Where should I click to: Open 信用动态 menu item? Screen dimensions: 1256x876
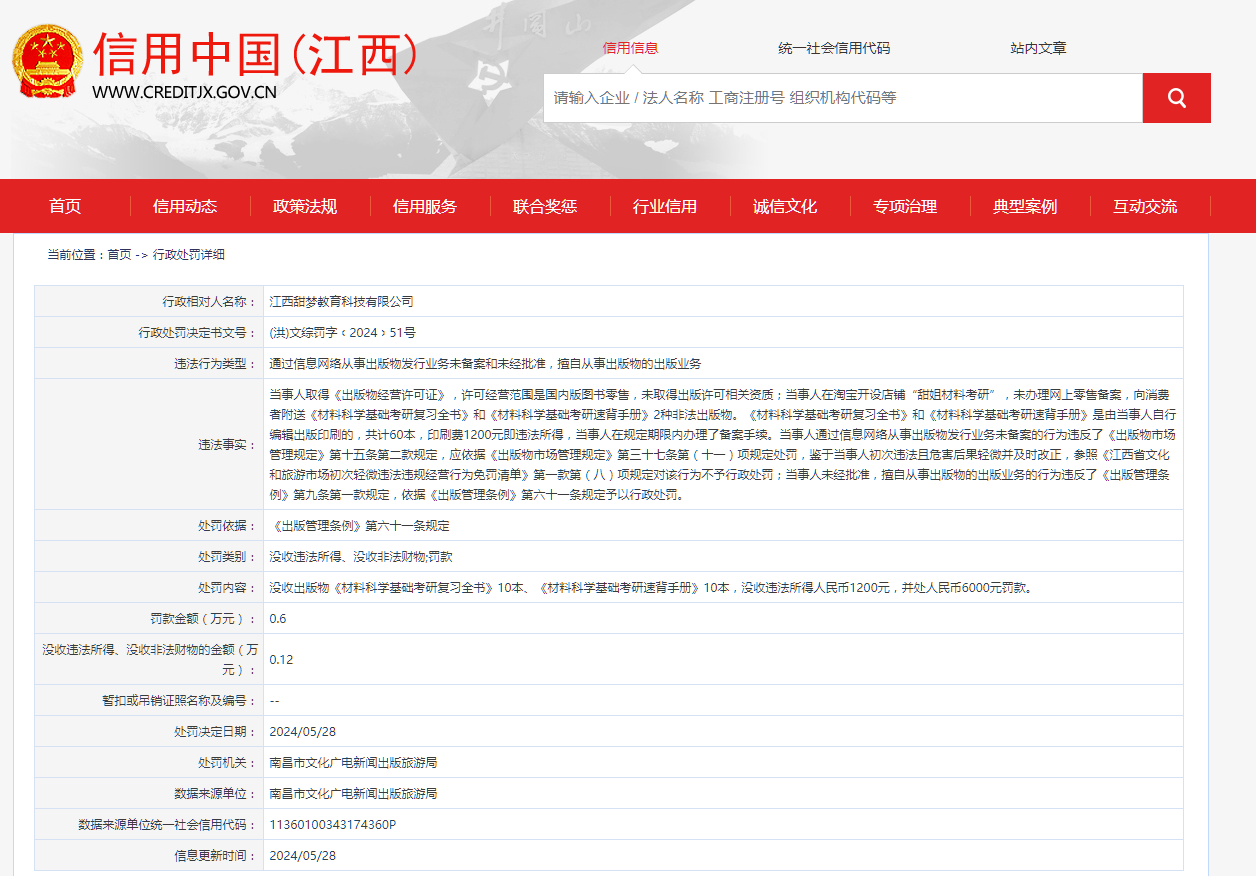[x=184, y=206]
